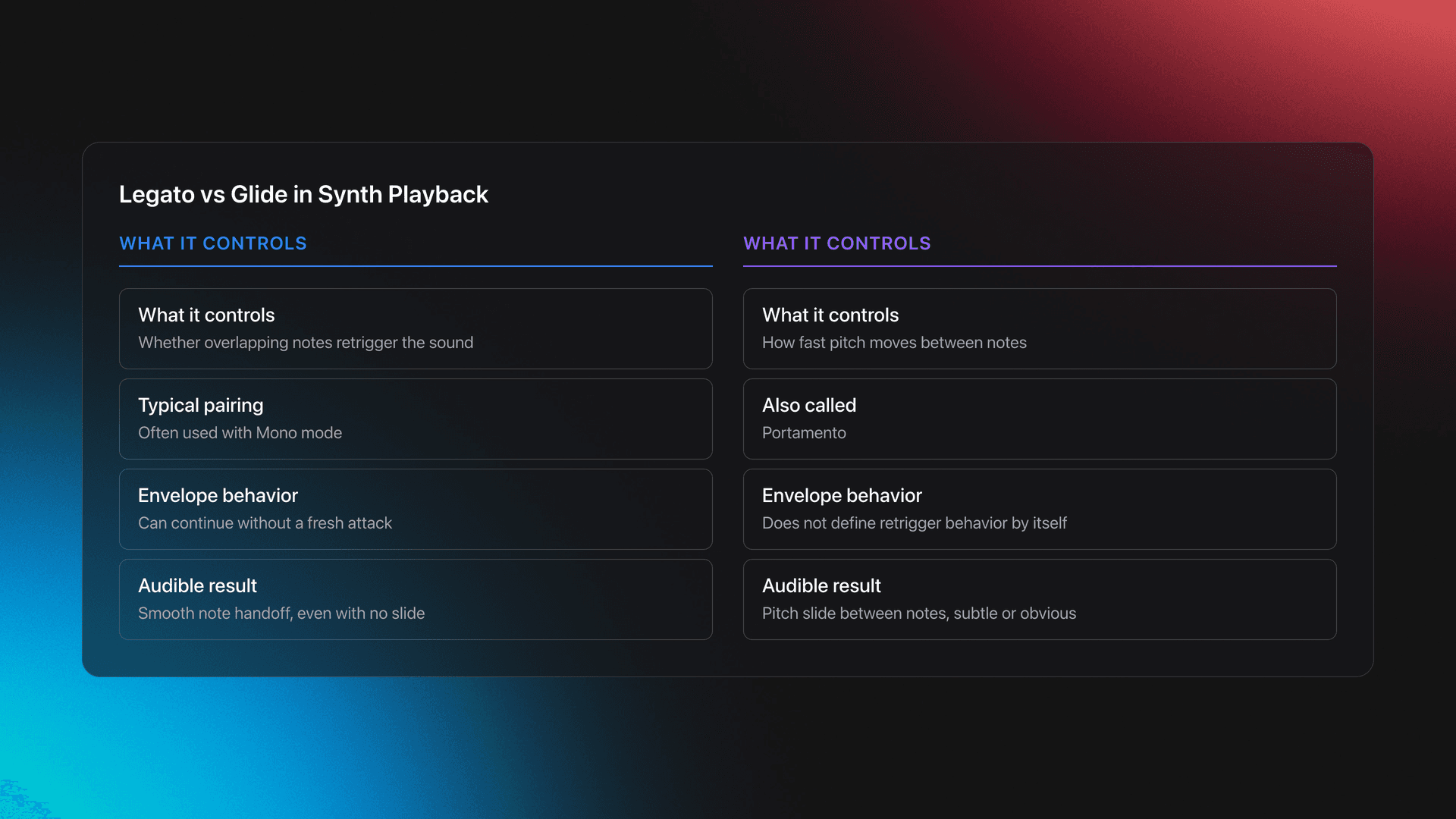
Task: Click 'Does not define retrigger behavior by itself' text
Action: click(x=914, y=522)
